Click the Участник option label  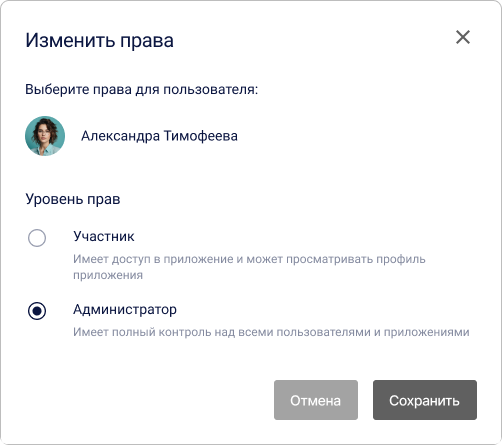tap(104, 236)
